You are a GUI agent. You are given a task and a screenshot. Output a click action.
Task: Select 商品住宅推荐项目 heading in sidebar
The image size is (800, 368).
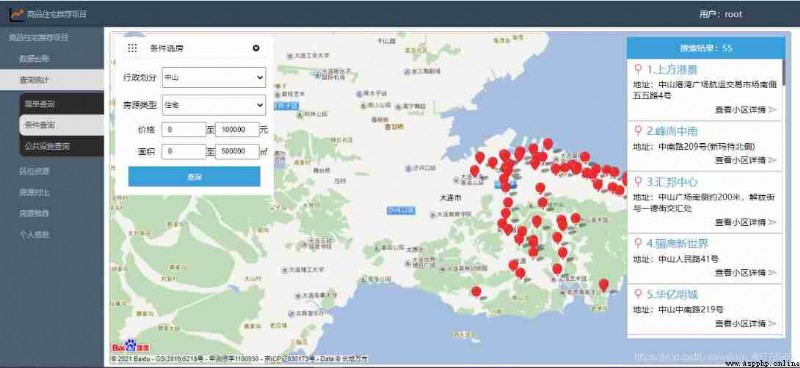[x=39, y=37]
